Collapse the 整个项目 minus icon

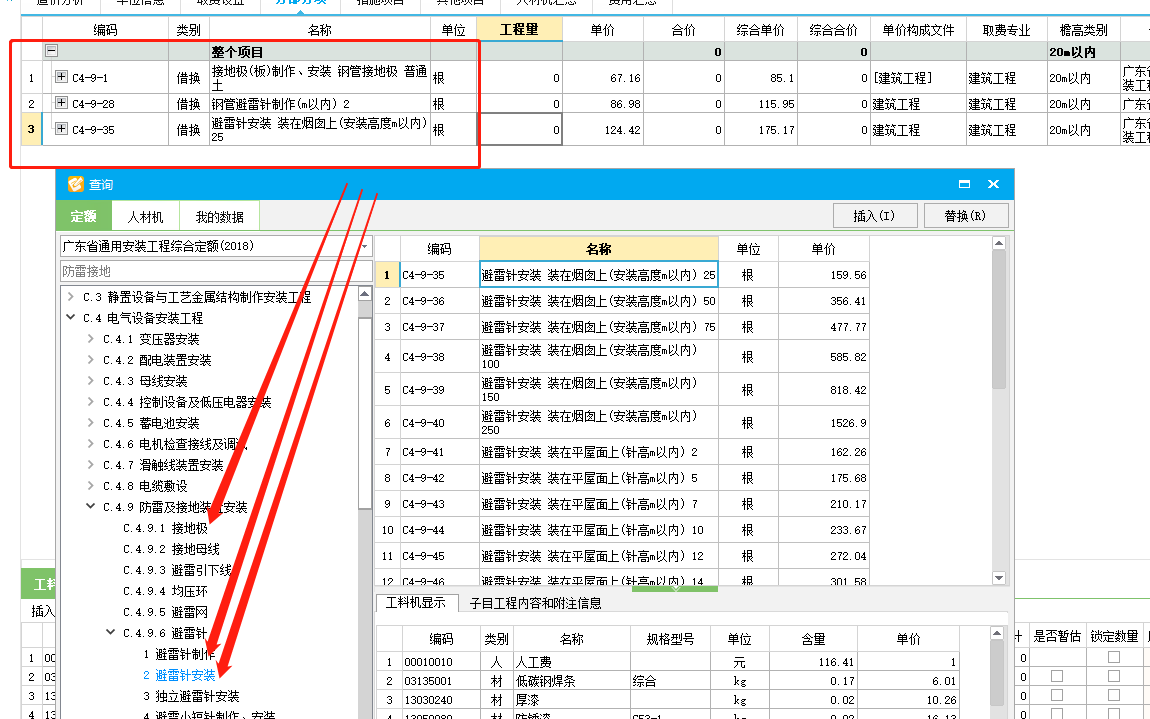click(51, 51)
